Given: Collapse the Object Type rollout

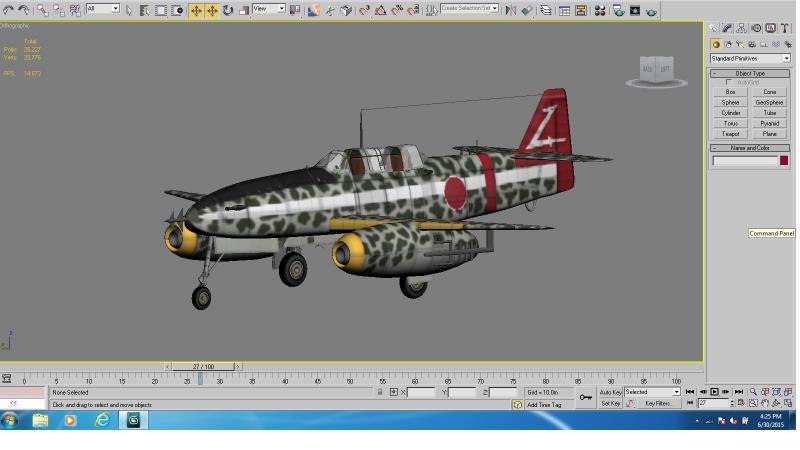Looking at the screenshot, I should (750, 73).
